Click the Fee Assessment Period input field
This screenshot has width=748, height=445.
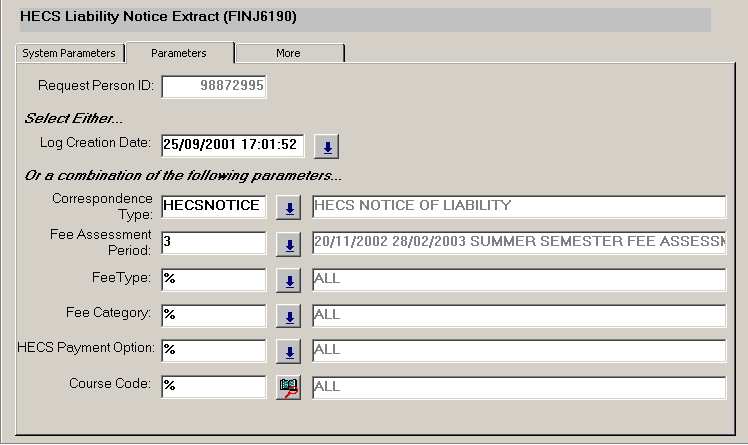213,243
